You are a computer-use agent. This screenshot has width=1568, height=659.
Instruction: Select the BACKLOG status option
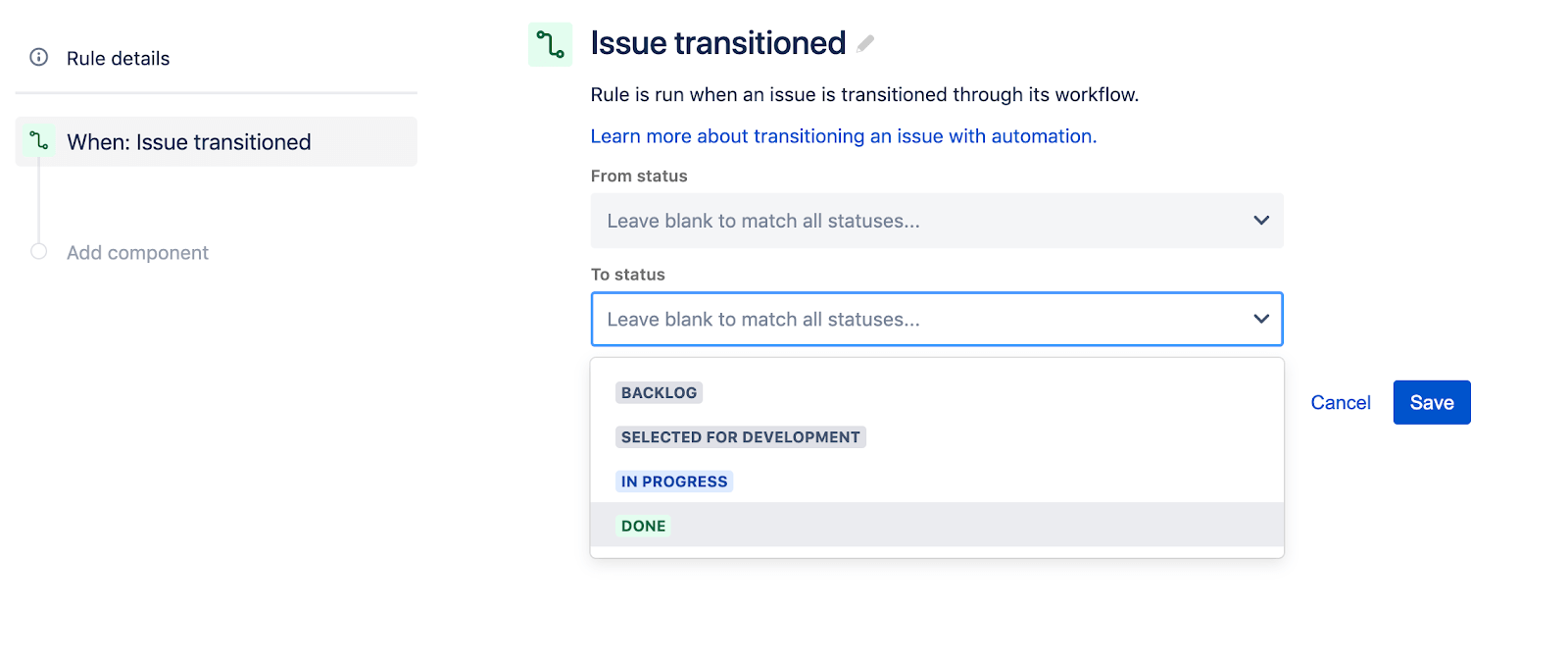click(x=659, y=392)
